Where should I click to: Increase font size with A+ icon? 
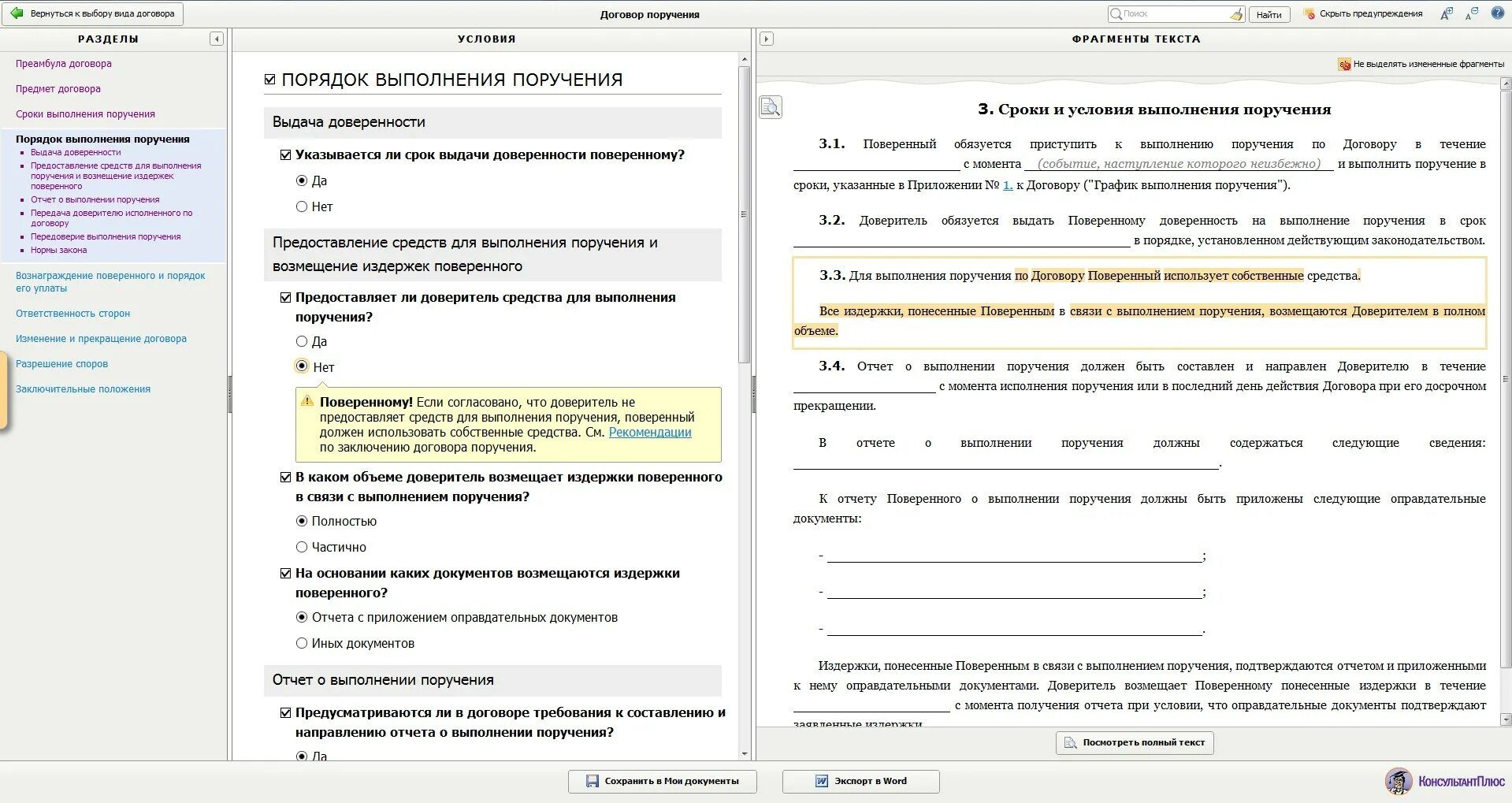pos(1447,13)
